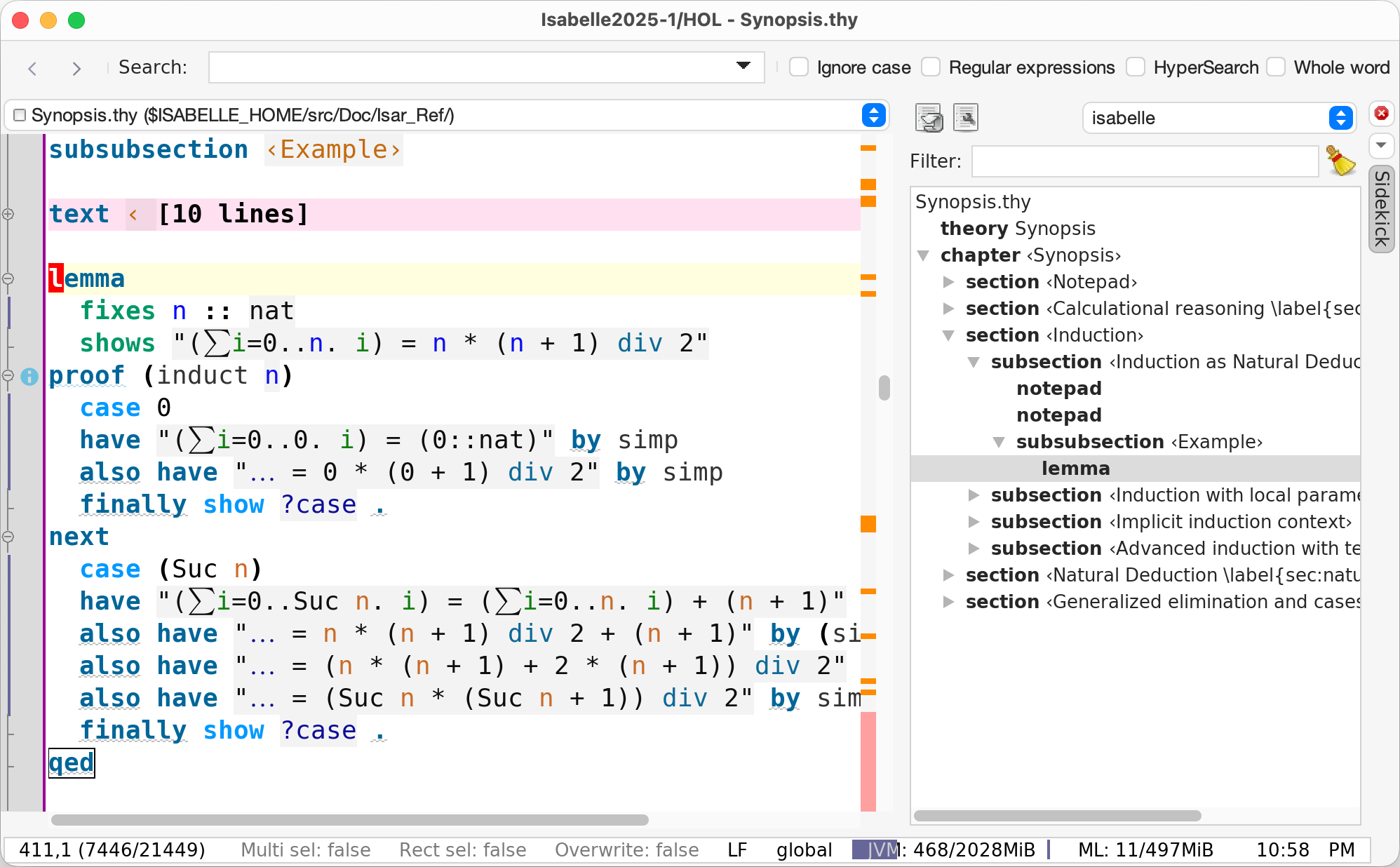The height and width of the screenshot is (867, 1400).
Task: Open the search history dropdown arrow
Action: pyautogui.click(x=743, y=66)
